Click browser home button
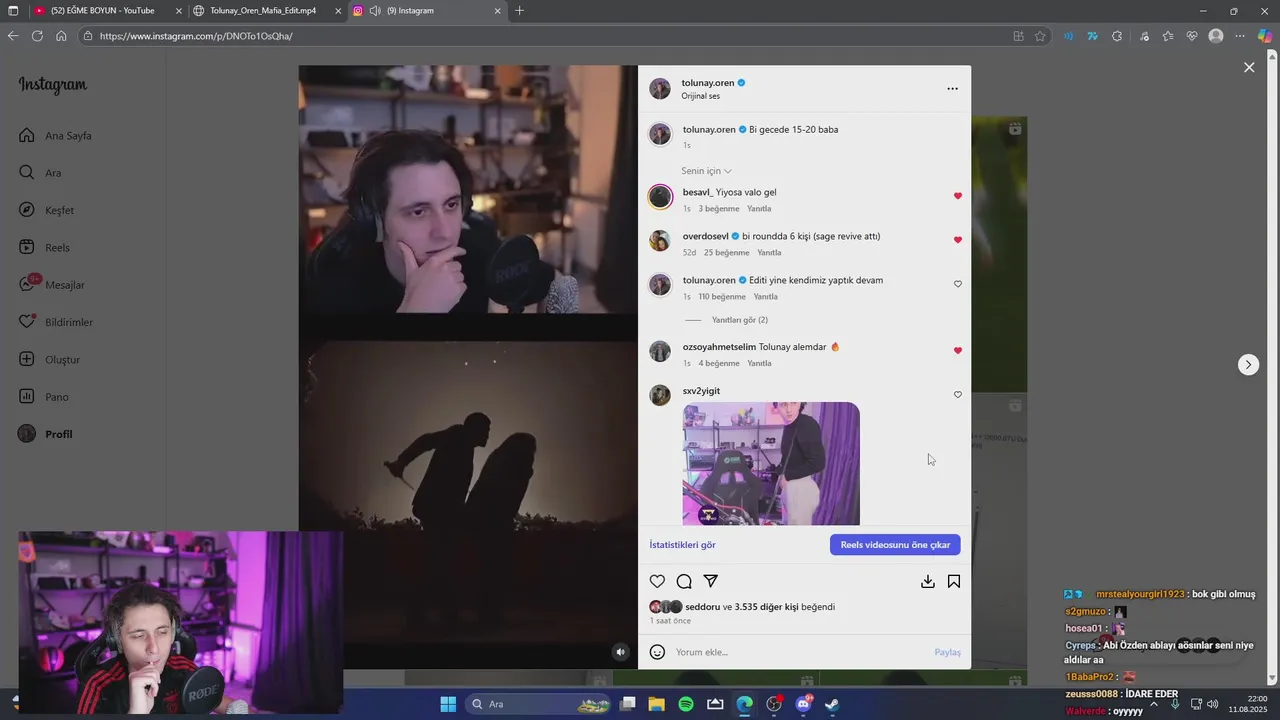Viewport: 1280px width, 720px height. coord(61,36)
